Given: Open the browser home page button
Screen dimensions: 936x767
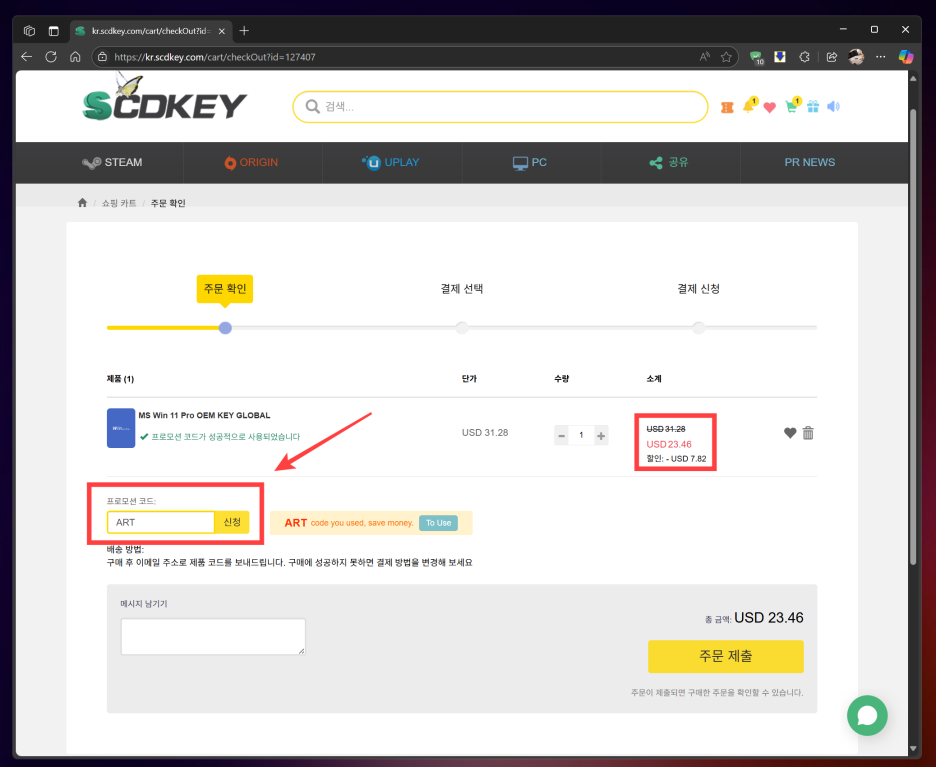Looking at the screenshot, I should pos(75,57).
